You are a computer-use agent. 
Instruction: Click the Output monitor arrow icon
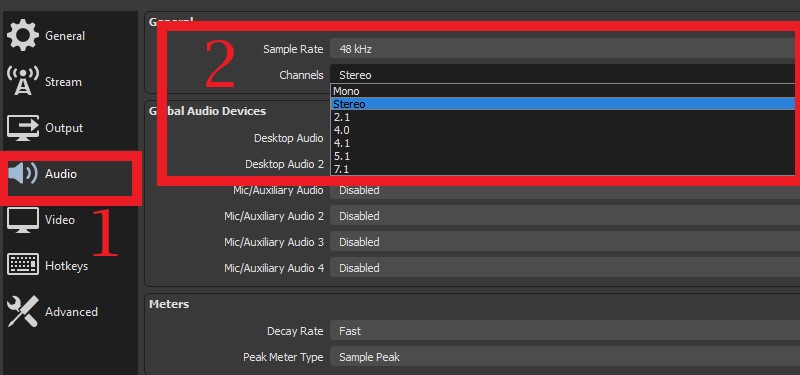coord(22,128)
